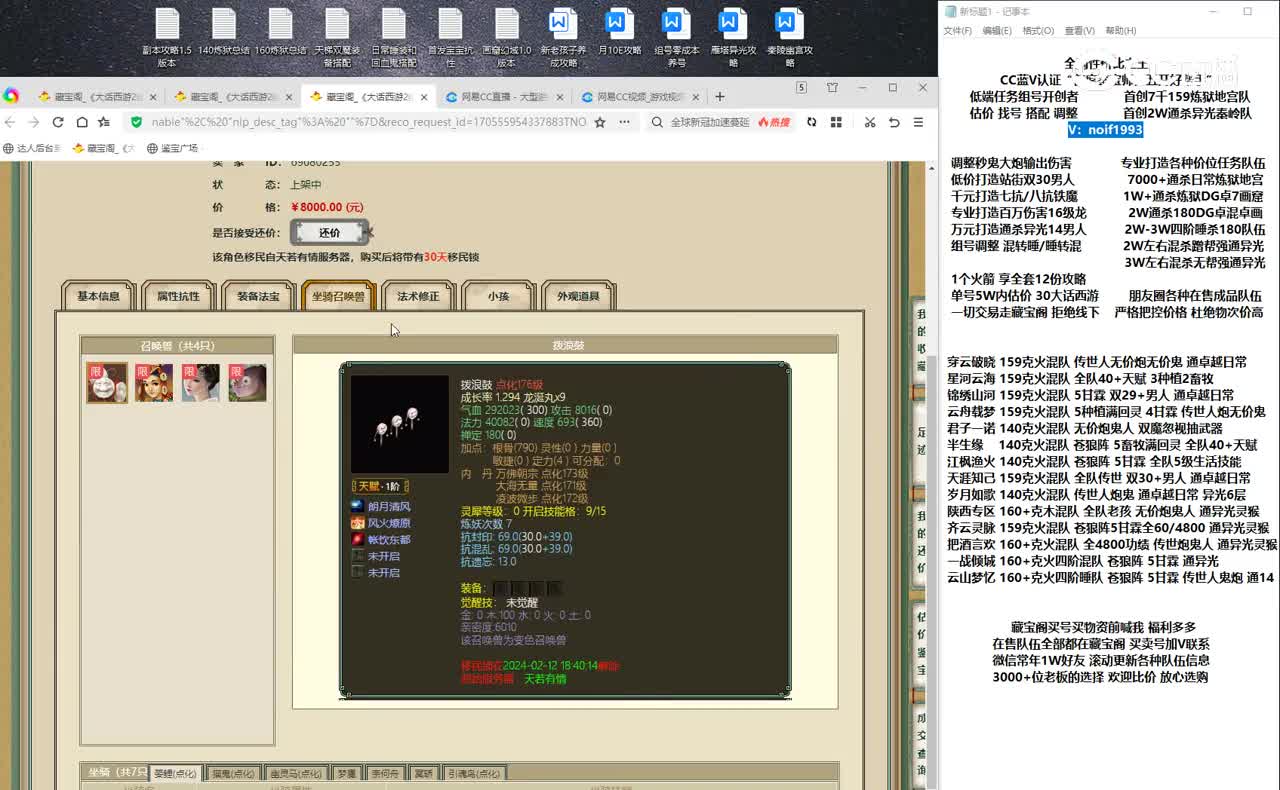Open the 新老孩子养成攻略 Word document
The height and width of the screenshot is (790, 1280).
tap(563, 38)
